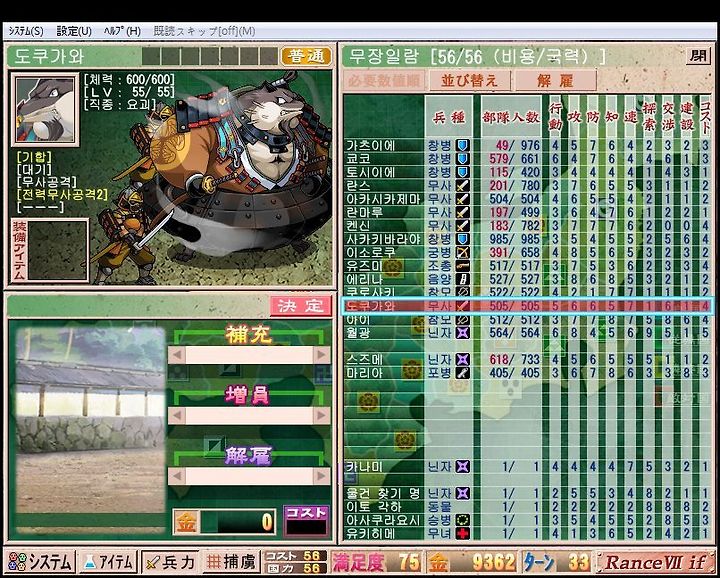Click cannon icon in 마리아 row

click(462, 373)
